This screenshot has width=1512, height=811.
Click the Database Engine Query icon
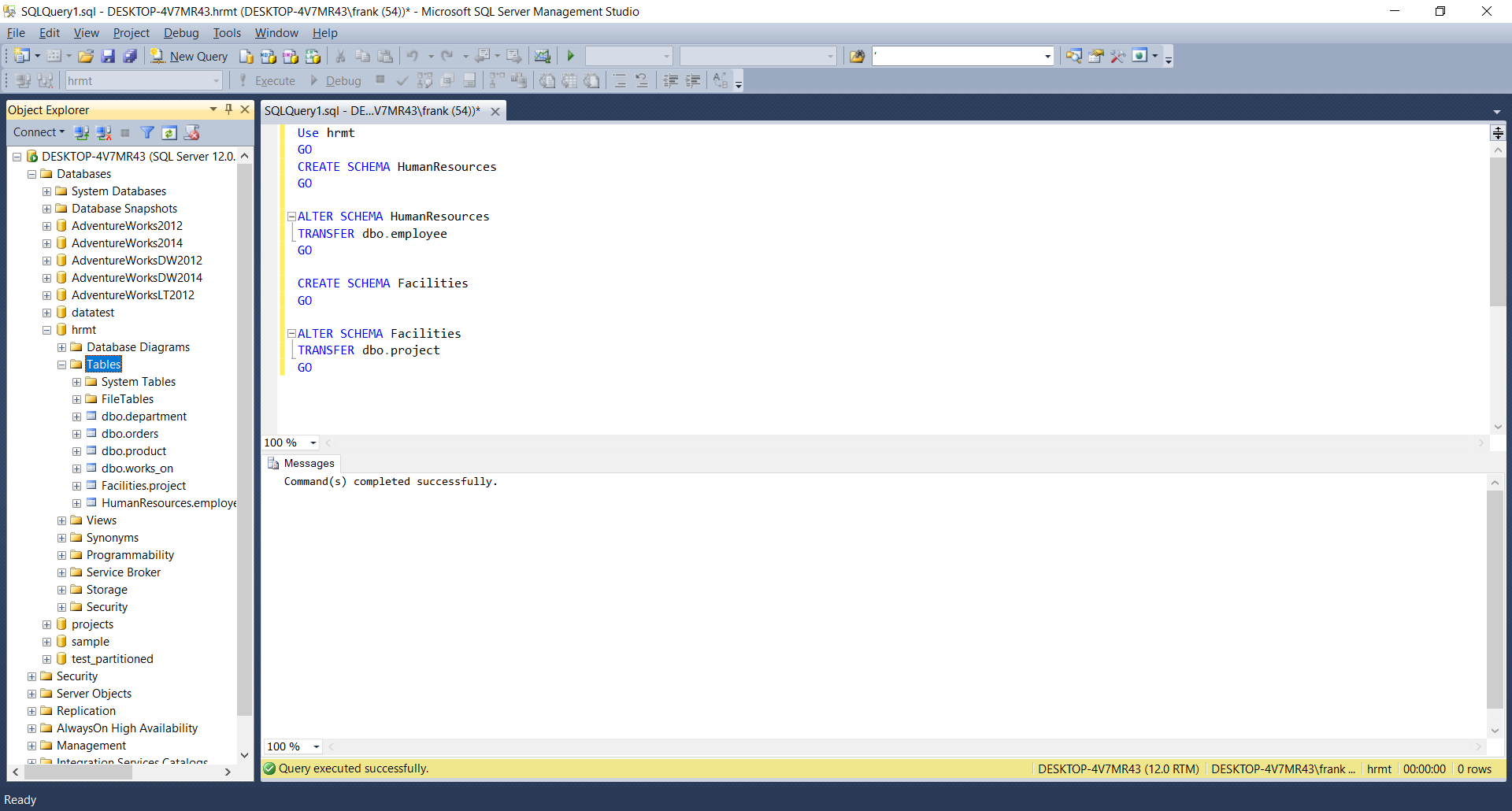(x=246, y=56)
